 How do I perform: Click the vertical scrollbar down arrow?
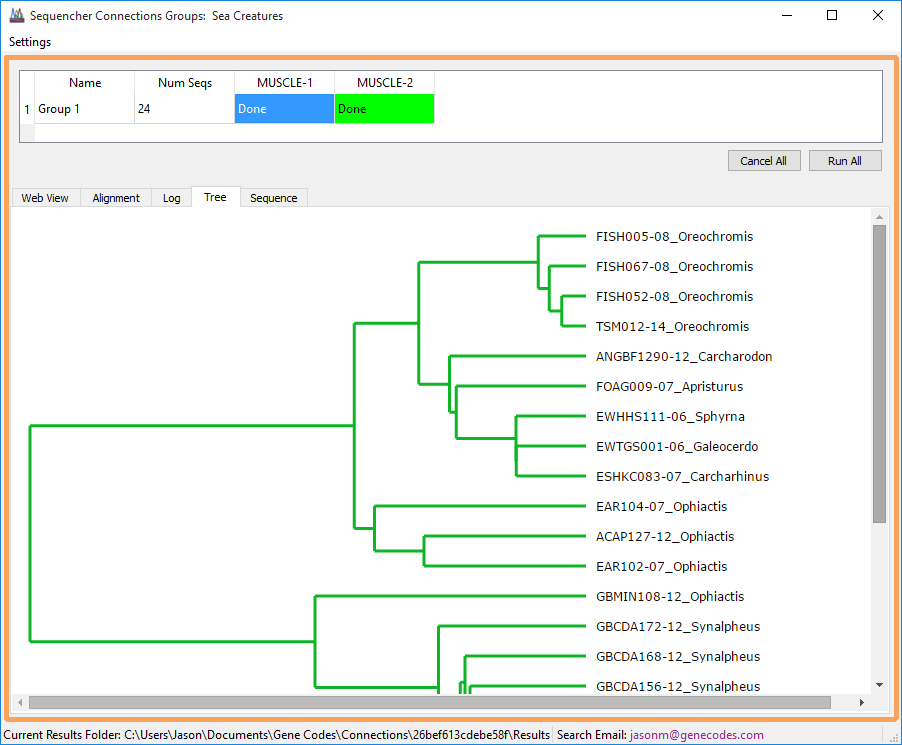click(x=879, y=685)
